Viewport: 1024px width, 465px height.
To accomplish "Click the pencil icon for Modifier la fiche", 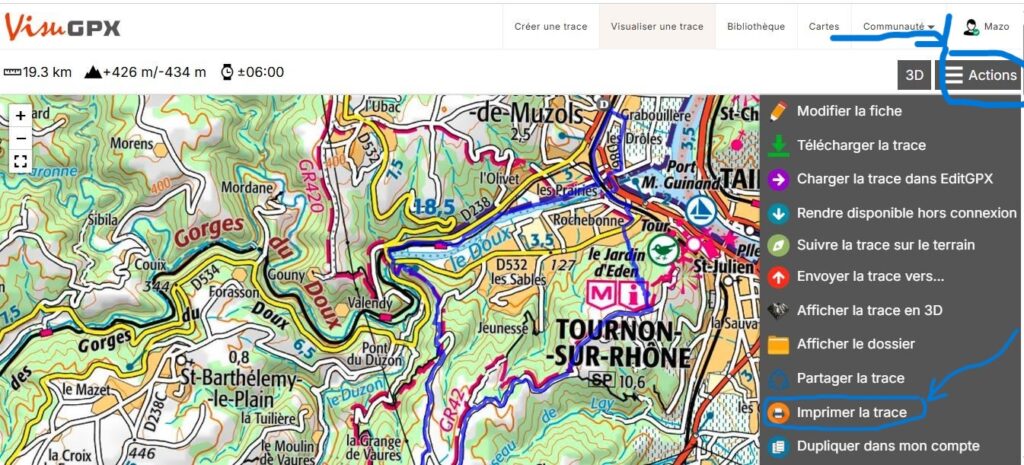I will 779,111.
